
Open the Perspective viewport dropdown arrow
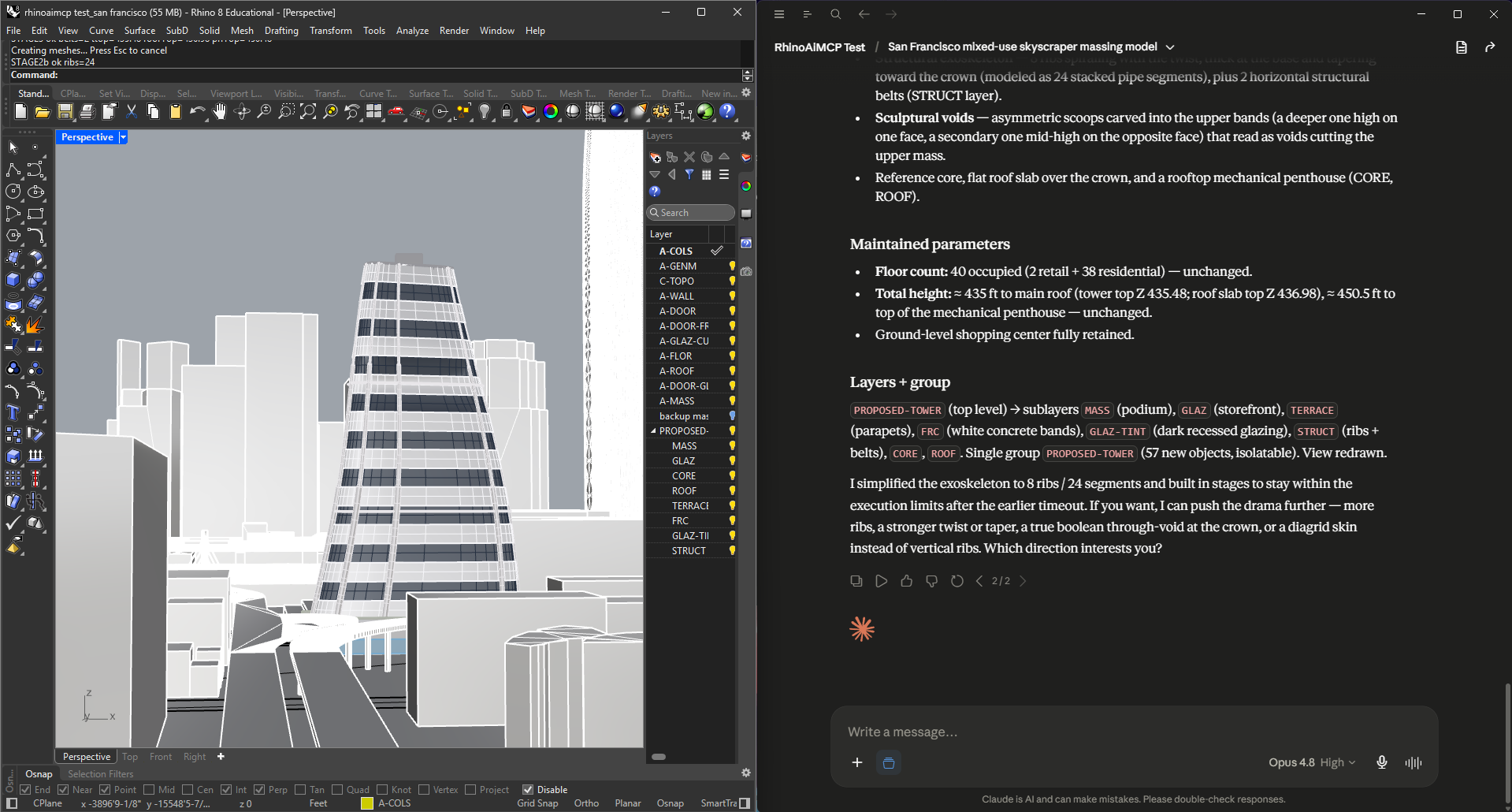(123, 137)
